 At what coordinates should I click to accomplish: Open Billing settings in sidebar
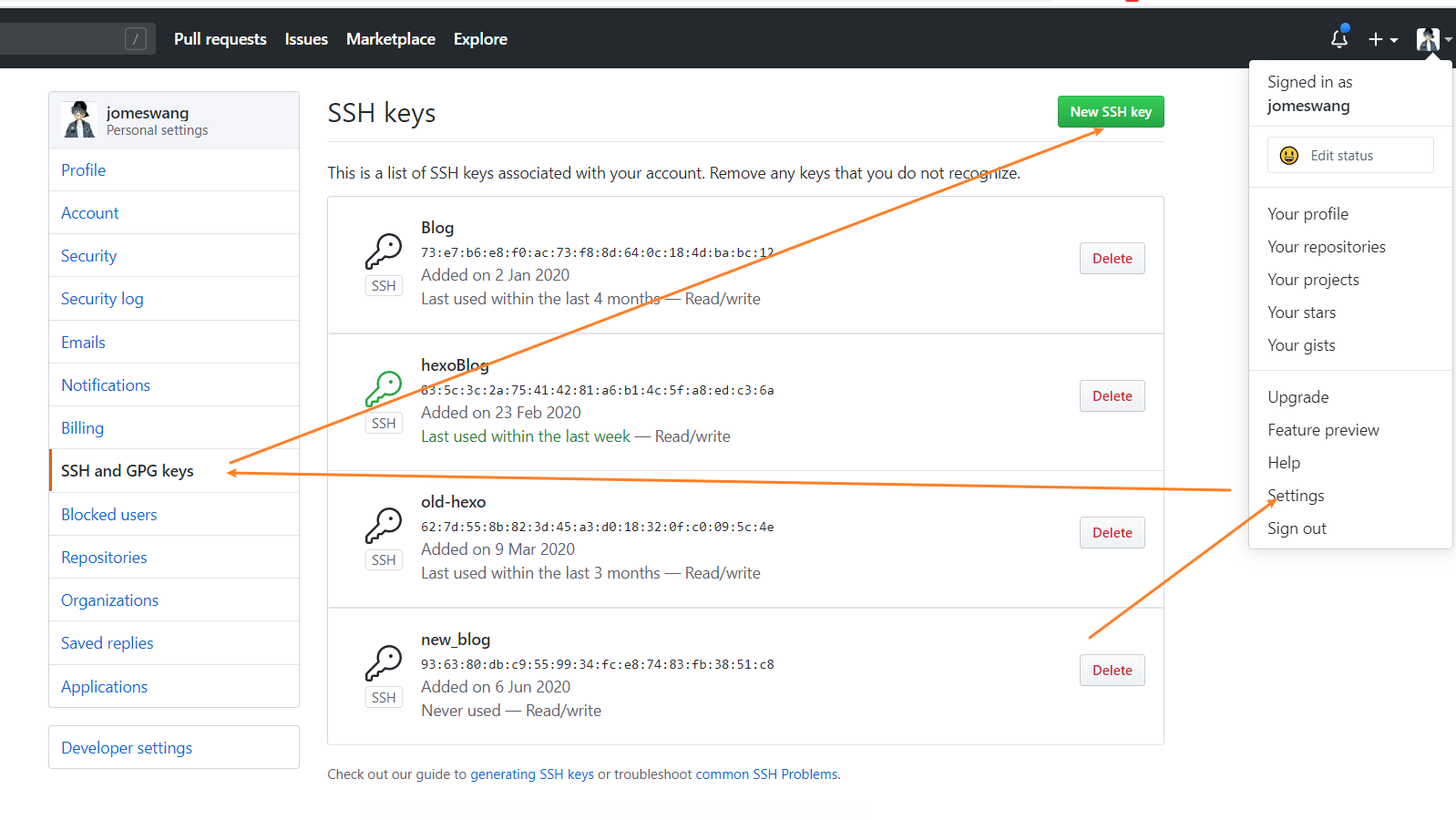tap(174, 428)
